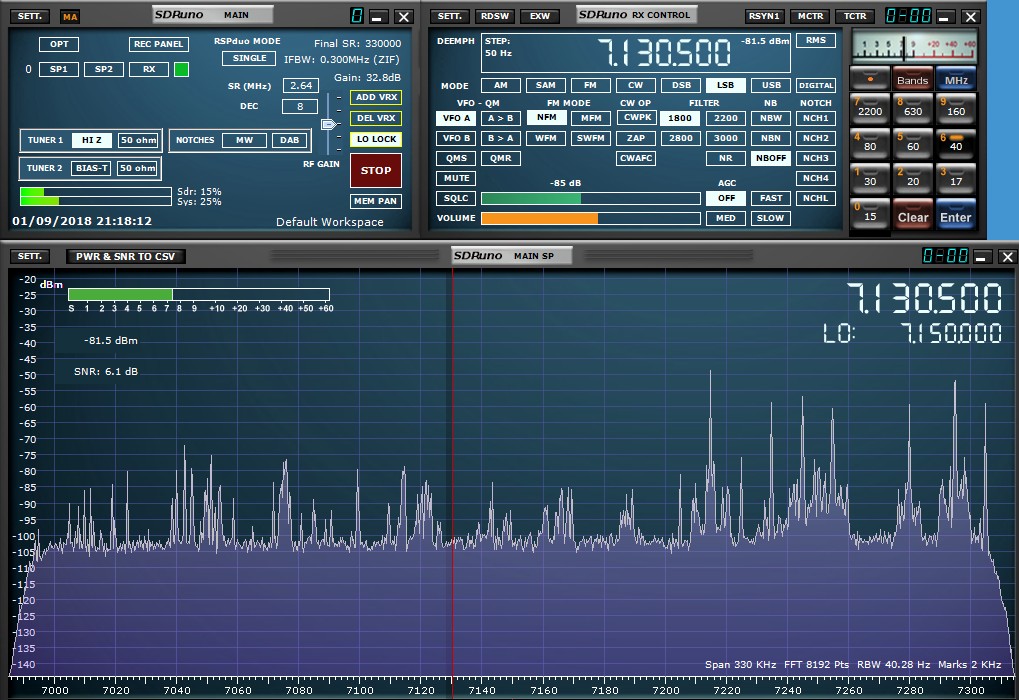Click the STOP button

click(x=376, y=170)
